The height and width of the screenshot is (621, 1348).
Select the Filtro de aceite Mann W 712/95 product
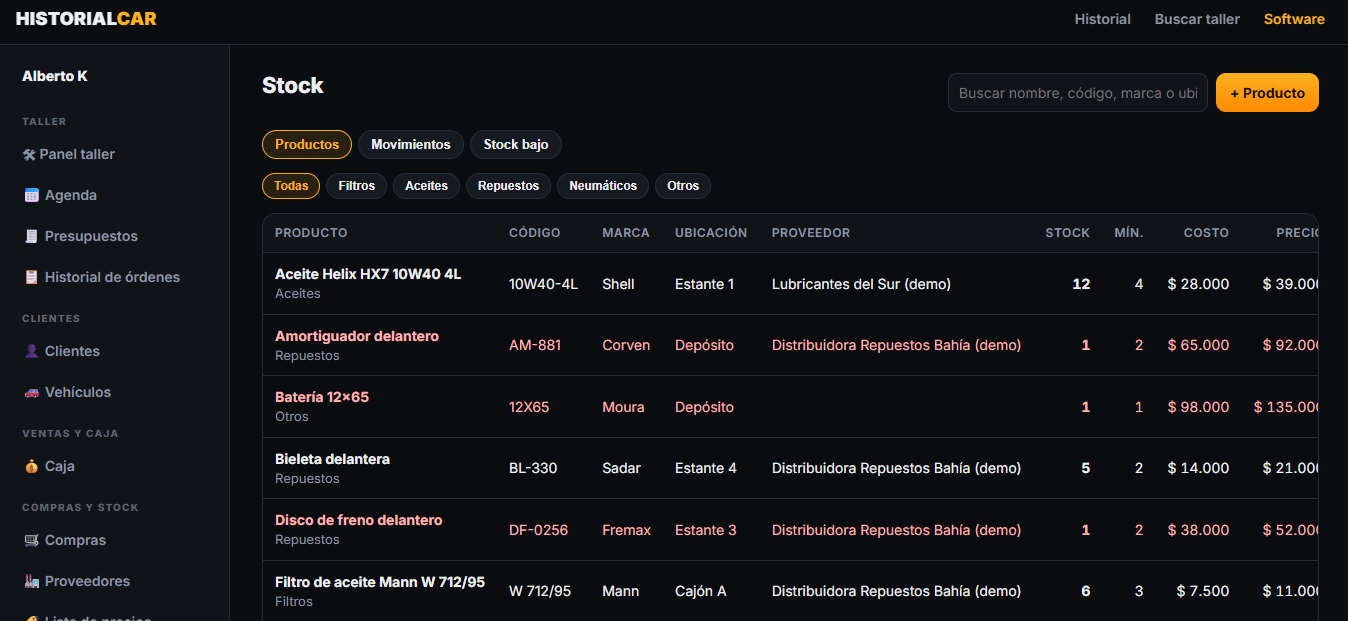tap(380, 582)
